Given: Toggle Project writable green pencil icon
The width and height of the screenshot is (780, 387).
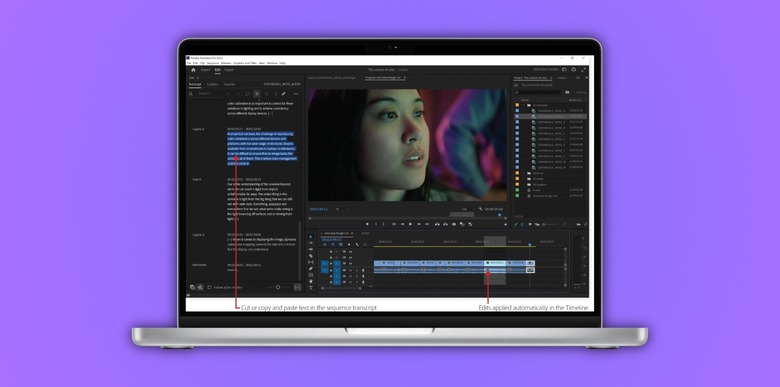Looking at the screenshot, I should click(x=516, y=224).
